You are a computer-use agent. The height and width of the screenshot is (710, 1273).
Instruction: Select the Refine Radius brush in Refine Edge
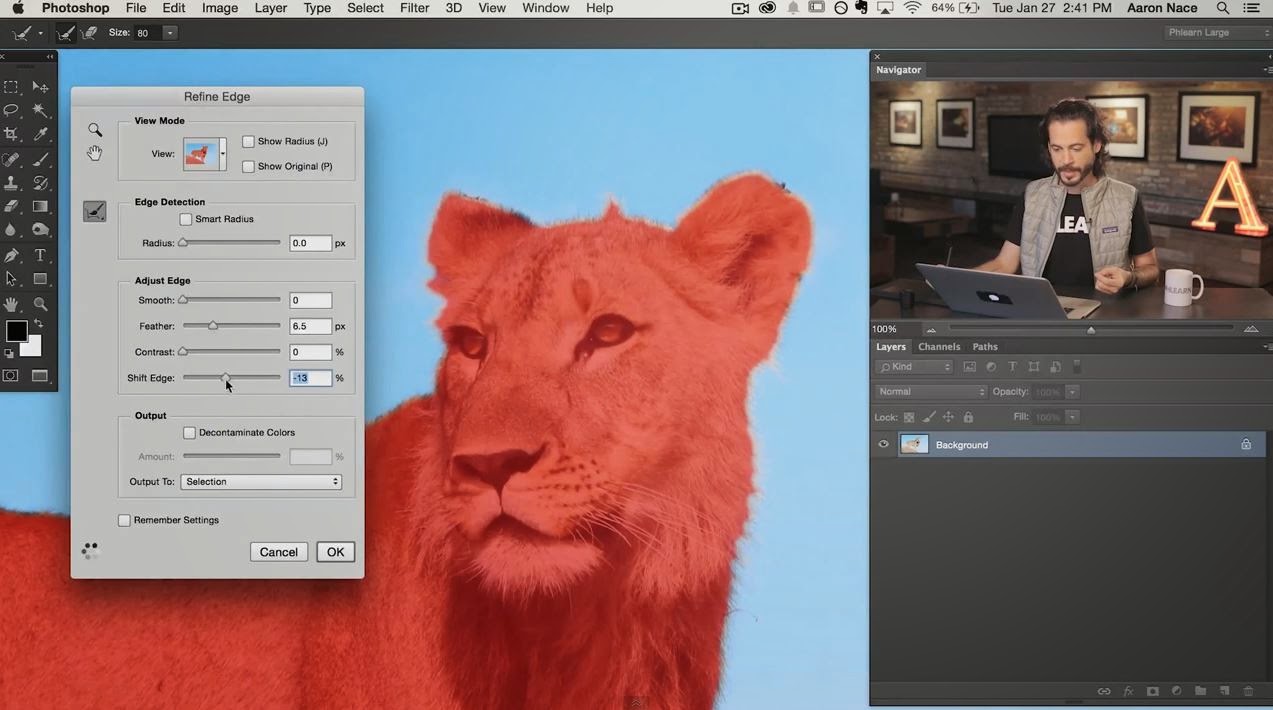(x=94, y=210)
